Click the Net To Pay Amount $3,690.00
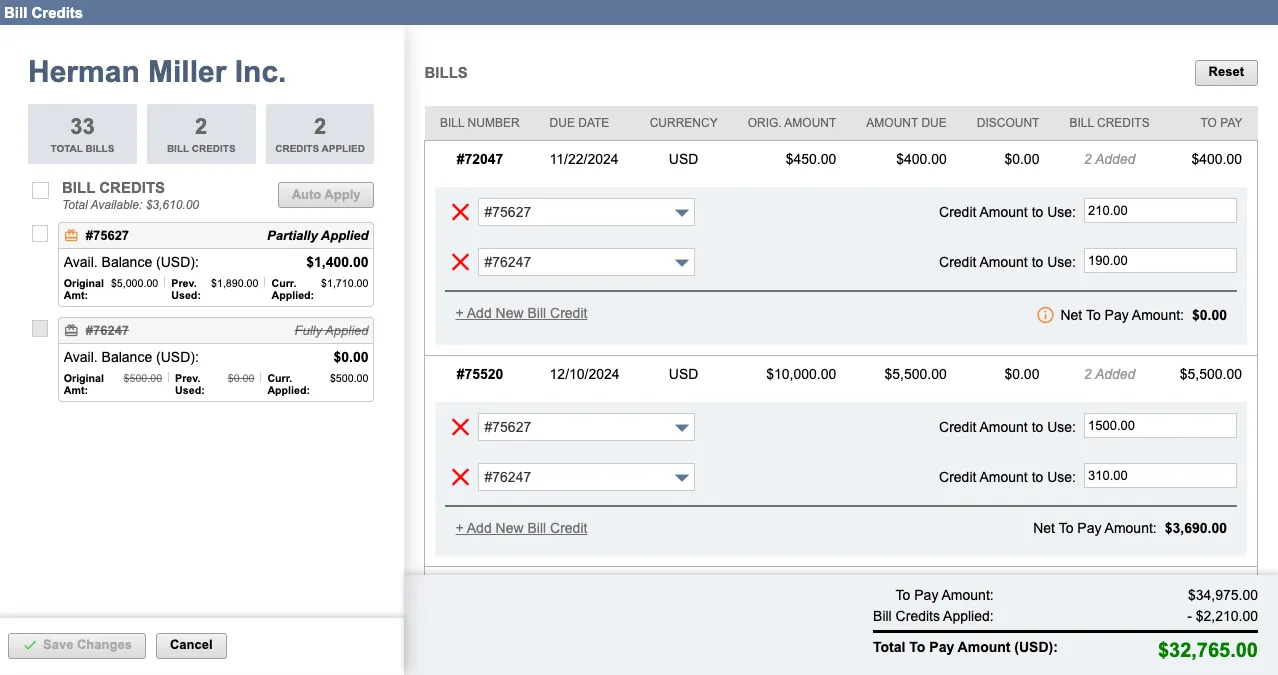 1196,528
